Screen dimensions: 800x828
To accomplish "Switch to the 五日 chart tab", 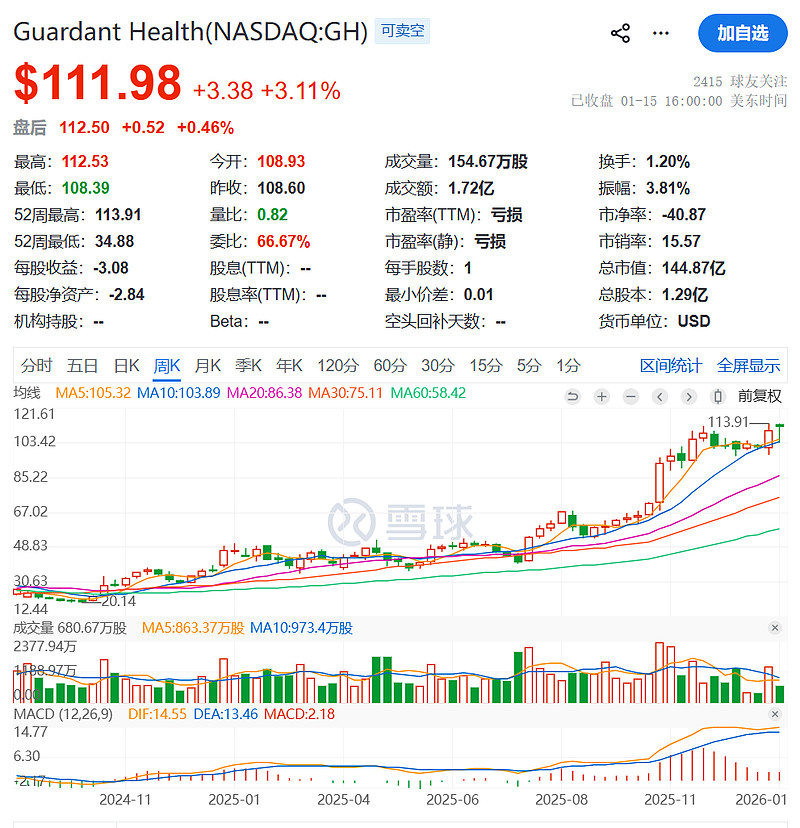I will pos(82,365).
